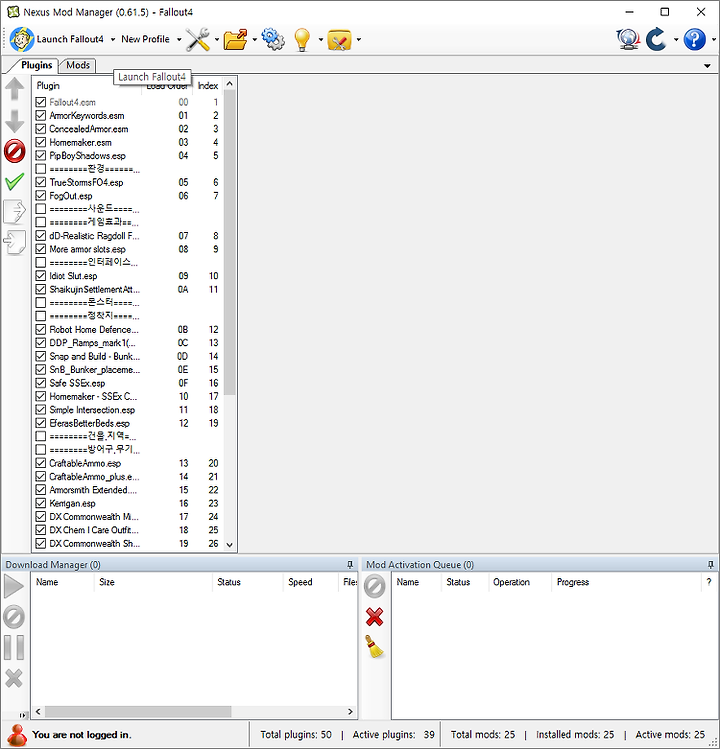Open dropdown arrow next to light bulb icon
Image resolution: width=720 pixels, height=749 pixels.
320,40
